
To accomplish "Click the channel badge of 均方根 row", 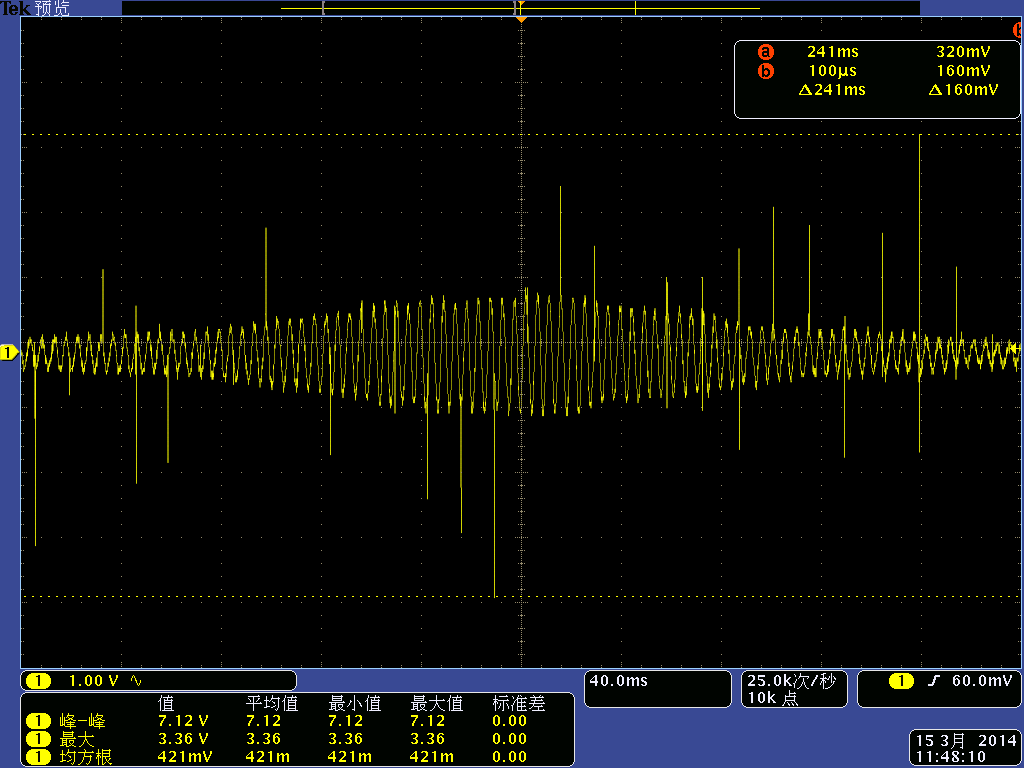I will coord(38,758).
